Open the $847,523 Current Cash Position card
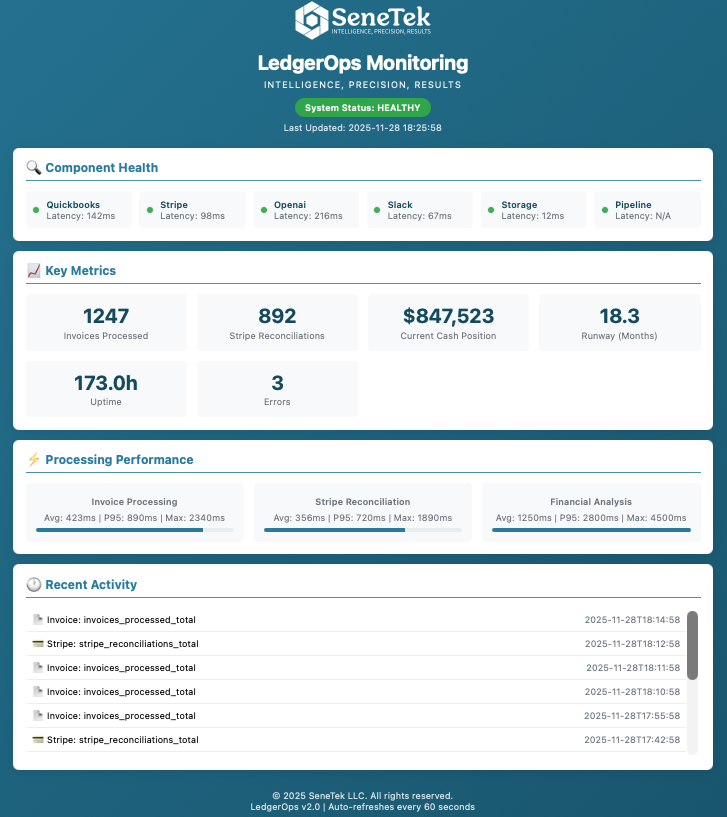 point(448,322)
